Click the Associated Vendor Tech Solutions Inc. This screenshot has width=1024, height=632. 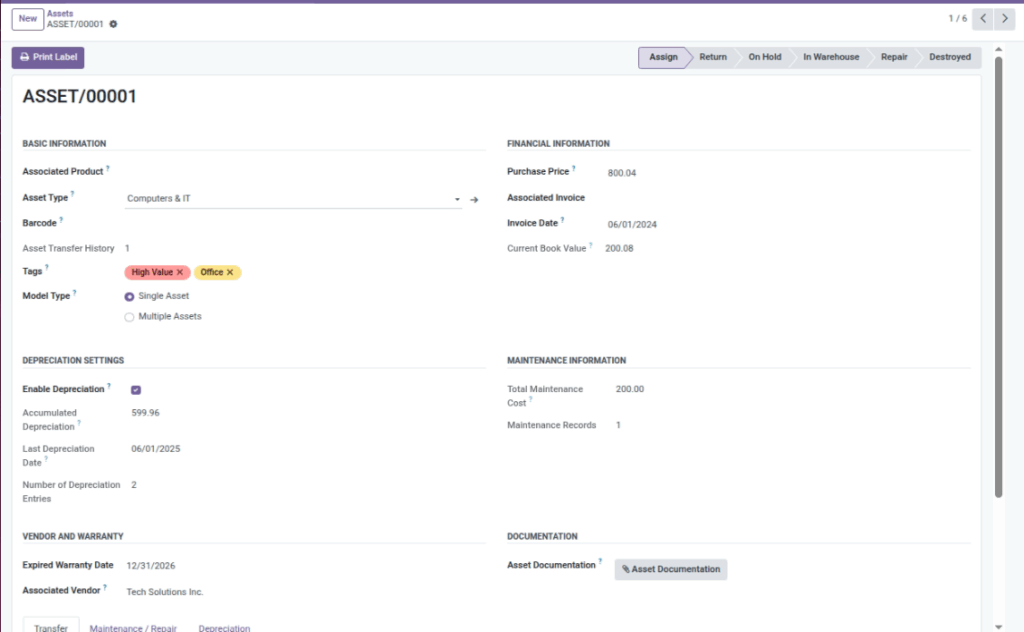(x=165, y=592)
